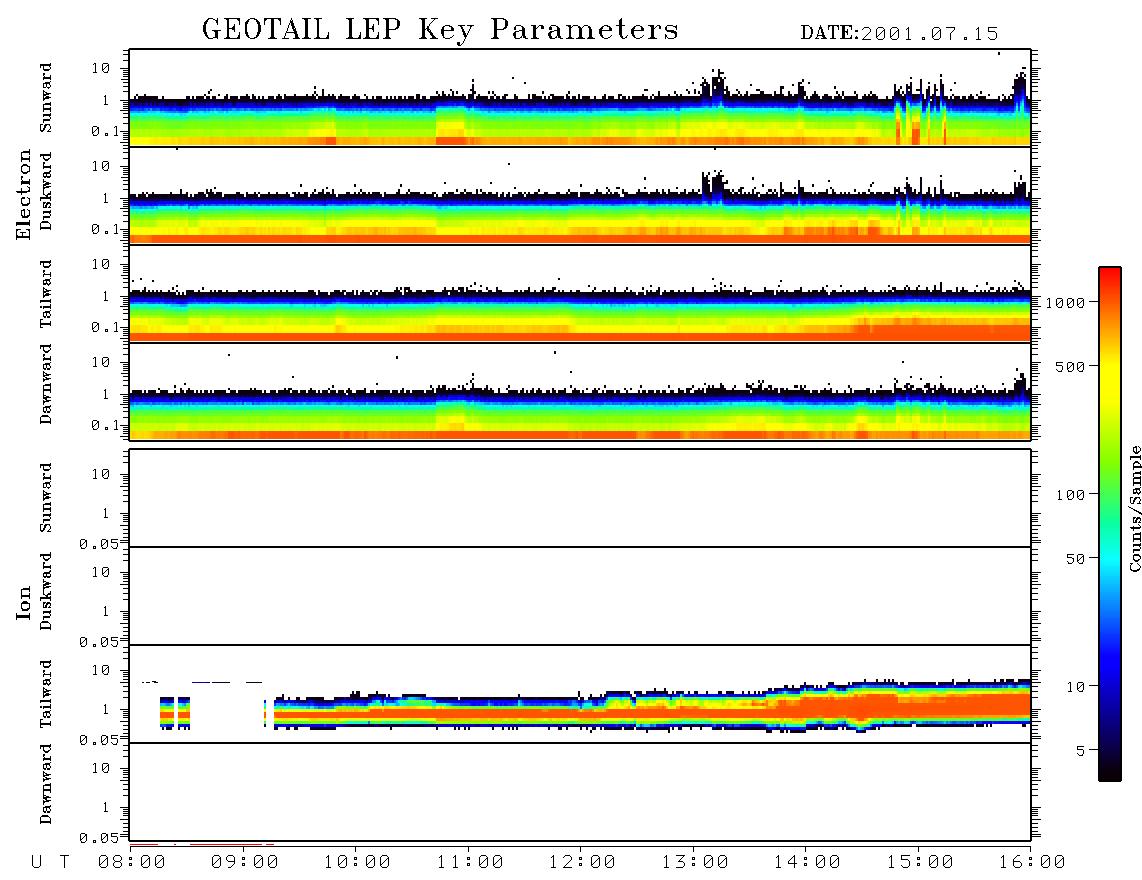Click the 13:00 time tick label
Screen dimensions: 1142x880
695,863
